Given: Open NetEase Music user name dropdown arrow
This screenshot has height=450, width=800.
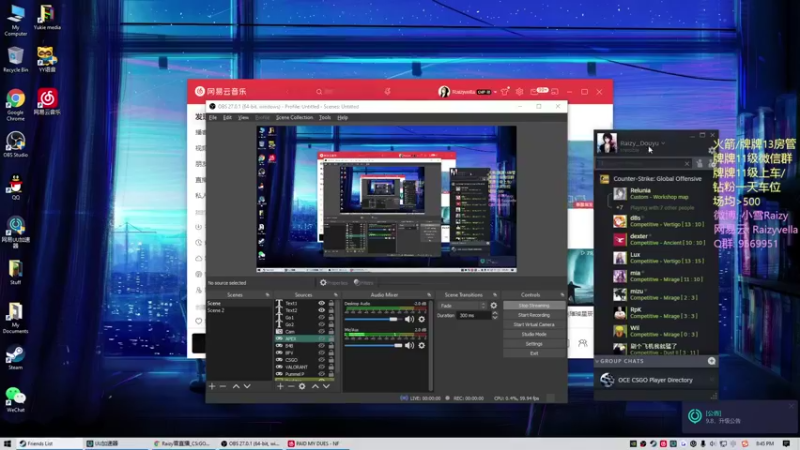Looking at the screenshot, I should 495,92.
